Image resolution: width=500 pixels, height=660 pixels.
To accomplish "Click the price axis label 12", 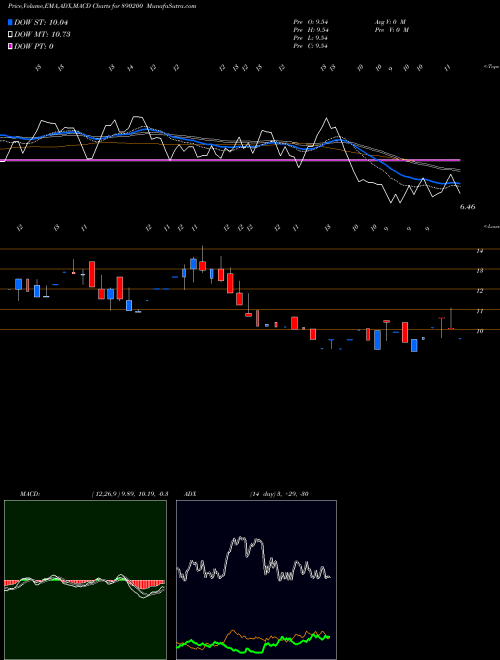I will [x=479, y=291].
